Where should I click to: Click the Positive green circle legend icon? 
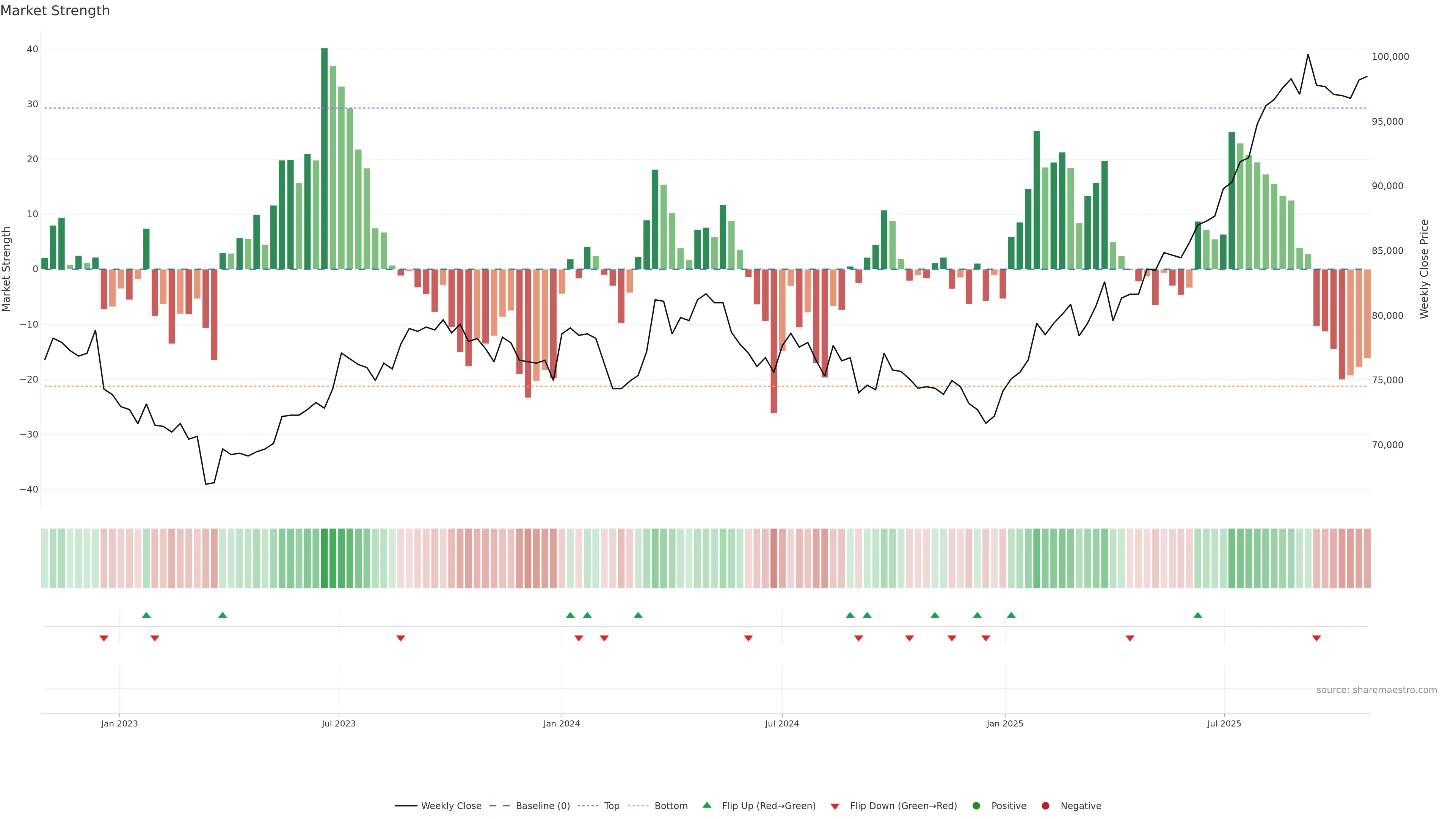coord(976,805)
